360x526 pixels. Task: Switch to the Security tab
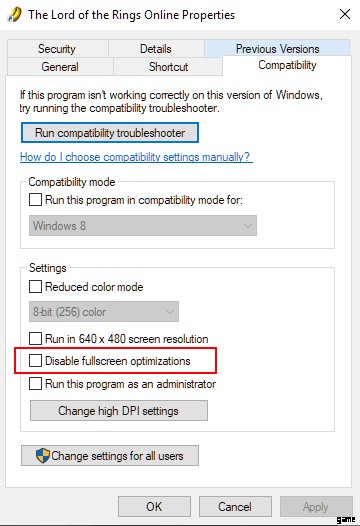[x=57, y=49]
